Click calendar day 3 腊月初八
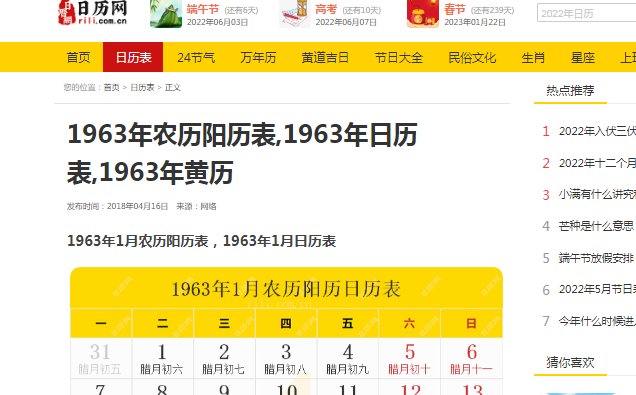636x395 pixels. (286, 359)
